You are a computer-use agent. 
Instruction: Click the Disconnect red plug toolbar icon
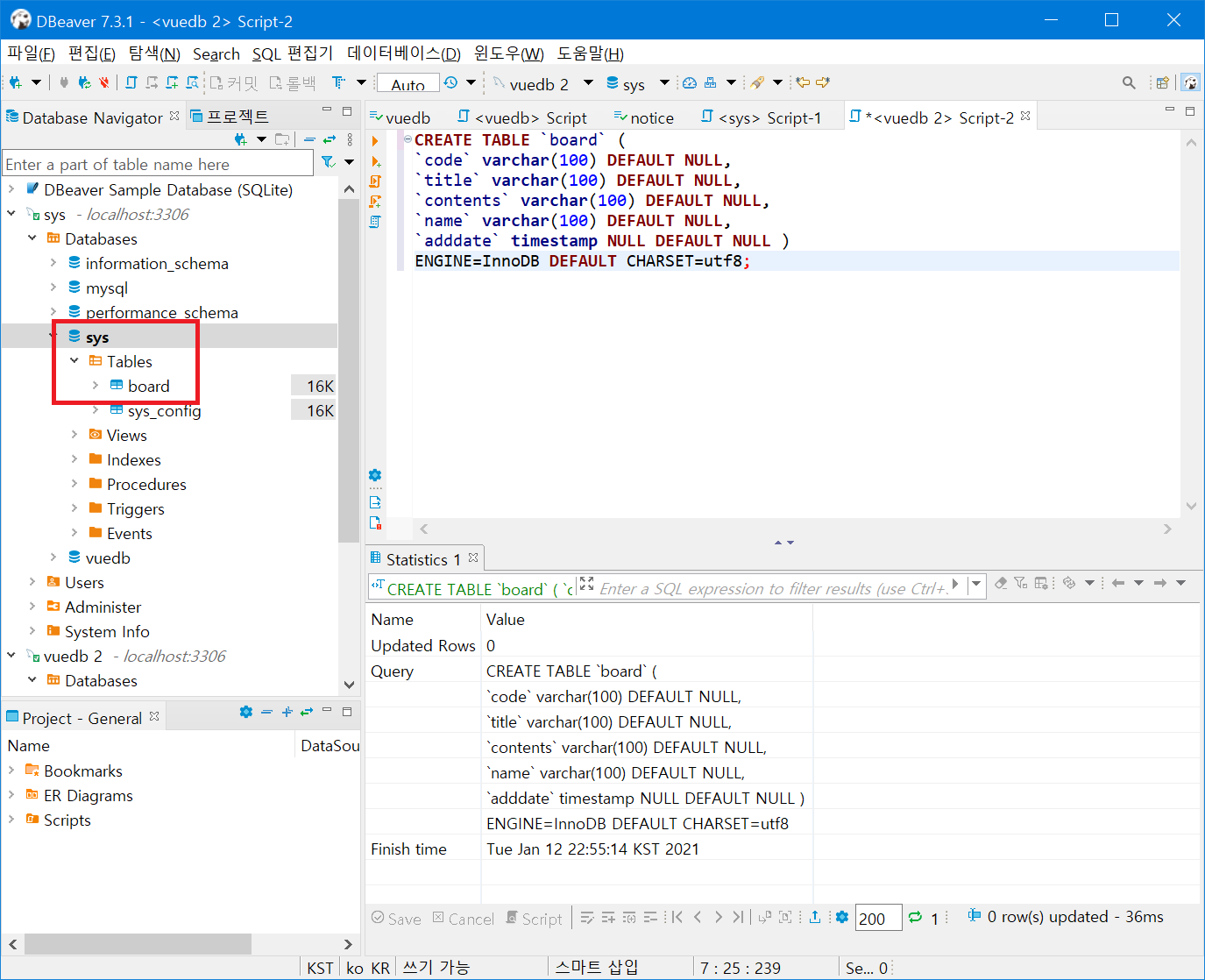pos(104,83)
